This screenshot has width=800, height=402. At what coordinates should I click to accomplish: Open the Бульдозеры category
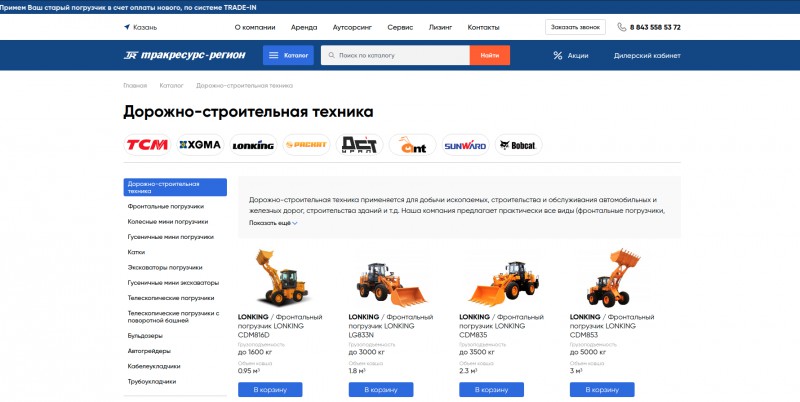click(x=145, y=336)
